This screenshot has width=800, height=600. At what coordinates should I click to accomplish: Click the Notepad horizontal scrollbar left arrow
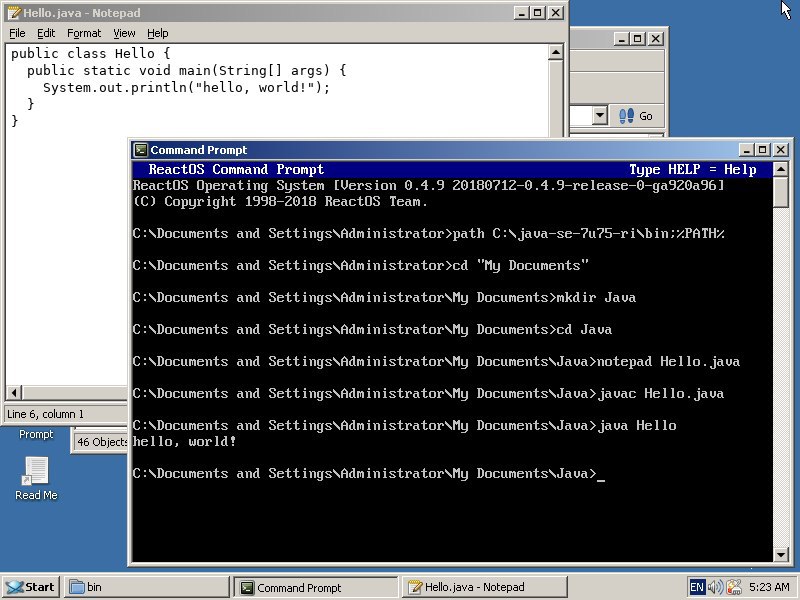(x=14, y=393)
